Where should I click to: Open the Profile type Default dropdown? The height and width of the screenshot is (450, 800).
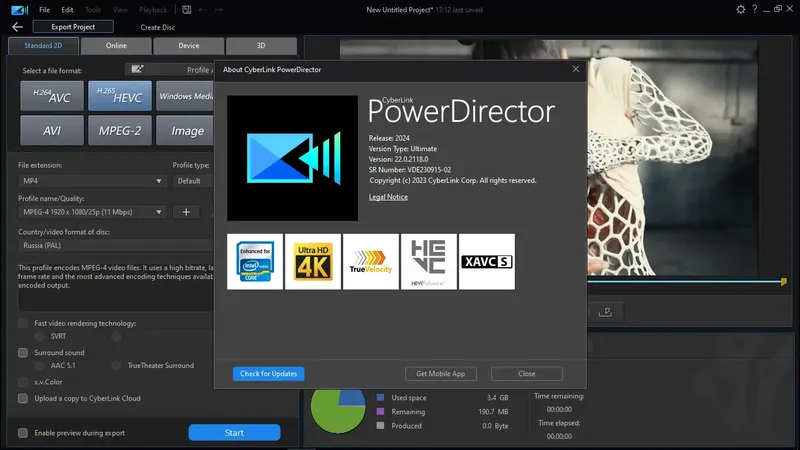point(193,181)
